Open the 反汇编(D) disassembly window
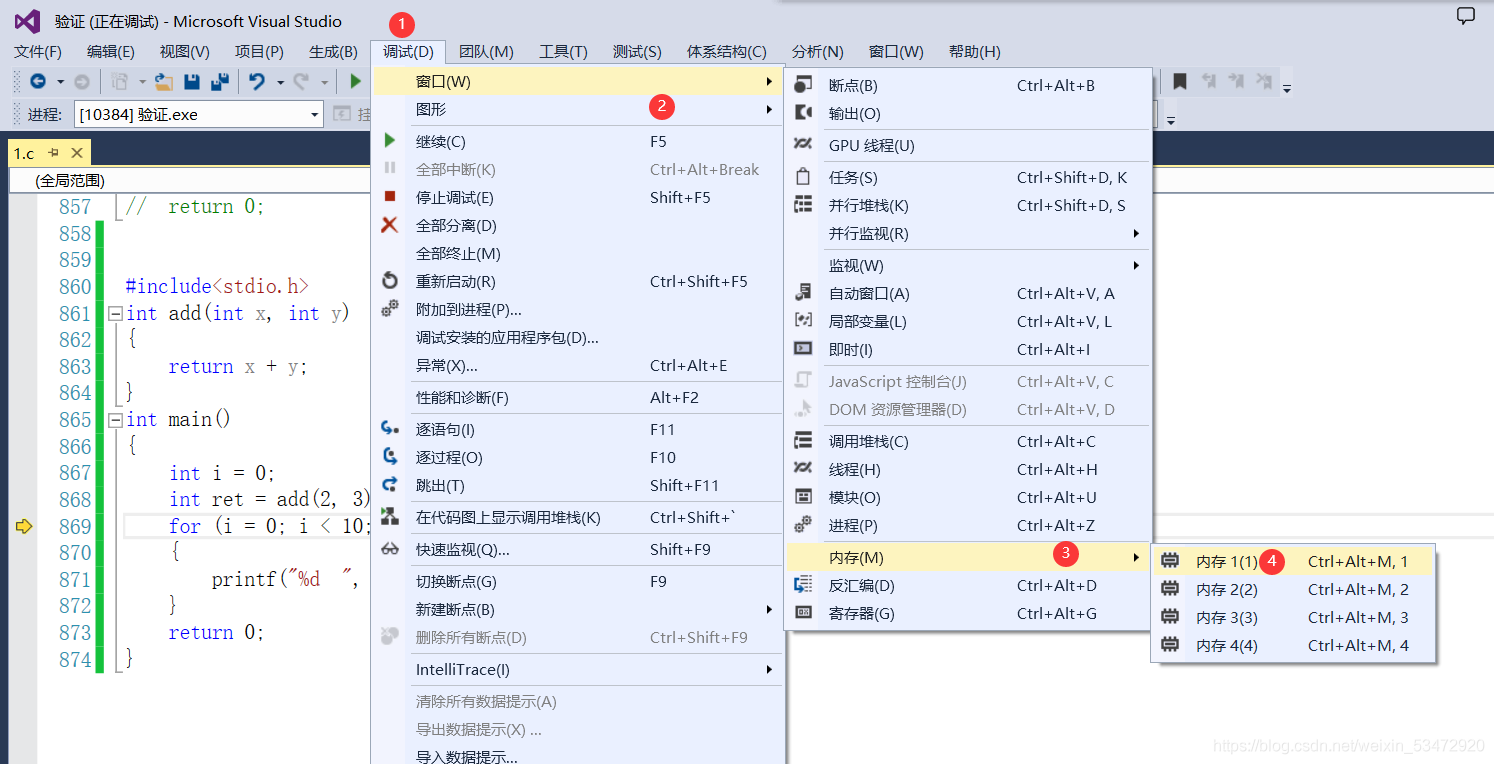 tap(968, 585)
